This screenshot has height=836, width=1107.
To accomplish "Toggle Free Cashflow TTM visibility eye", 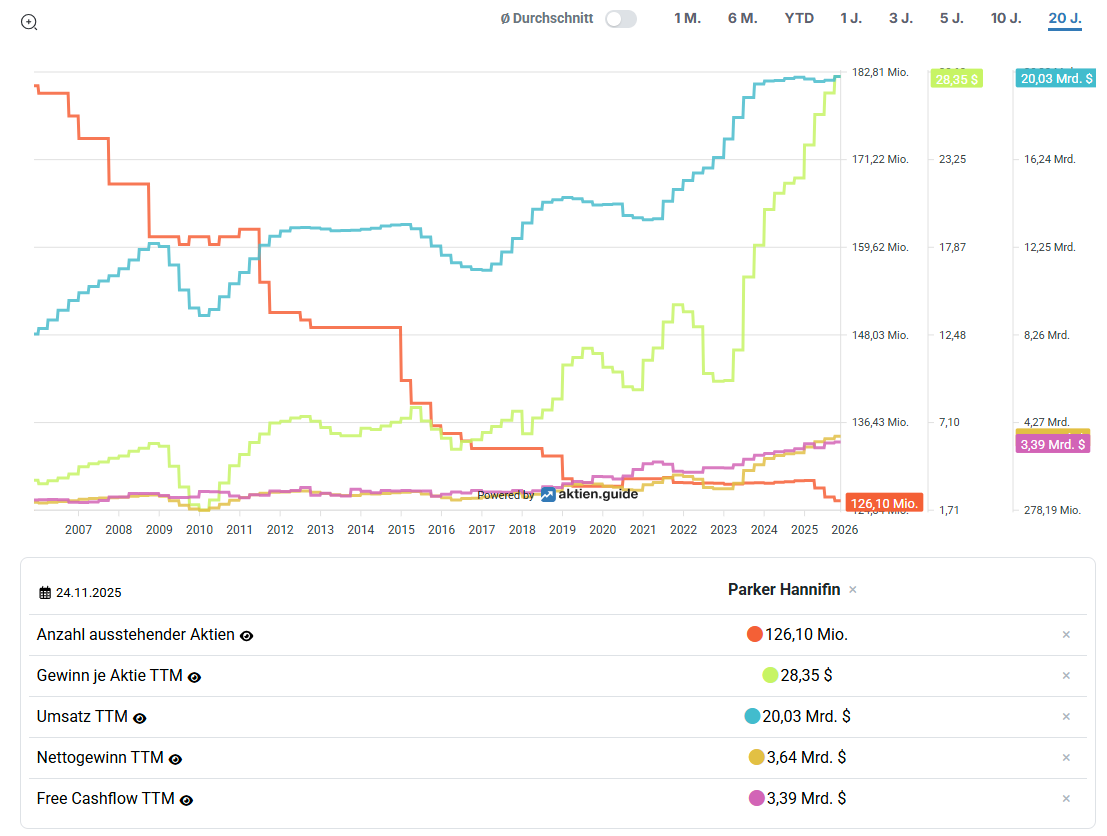I will [x=186, y=800].
